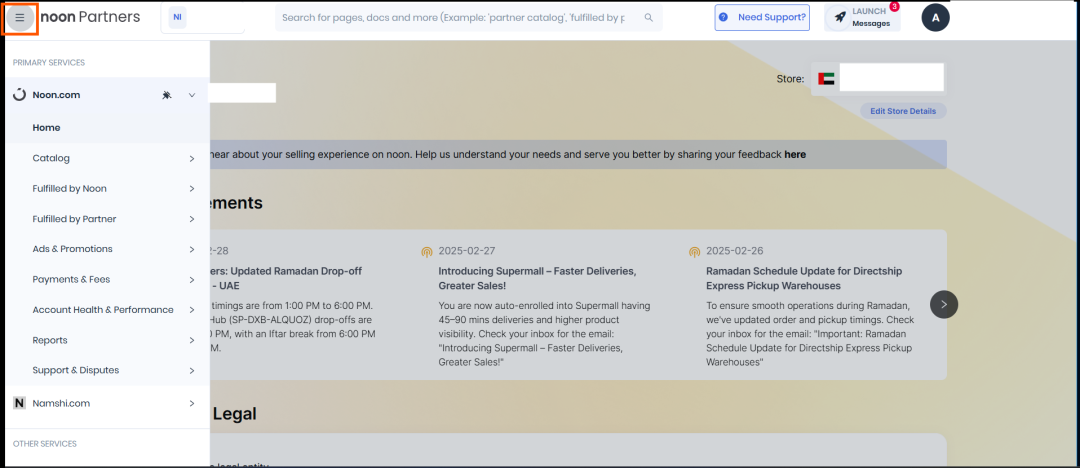Click the Noon.com spinner logo icon
The height and width of the screenshot is (468, 1080).
tap(19, 95)
